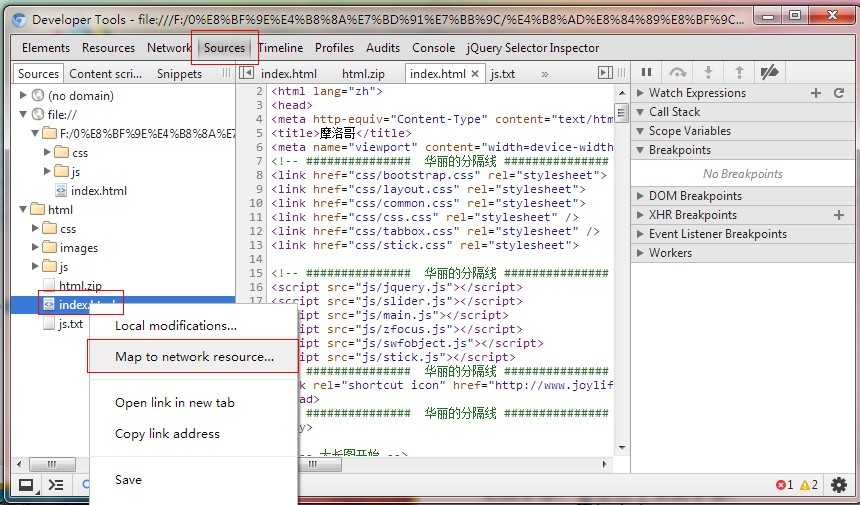Screen dimensions: 860x505
Task: Click the yellow warning count indicator
Action: pos(809,485)
